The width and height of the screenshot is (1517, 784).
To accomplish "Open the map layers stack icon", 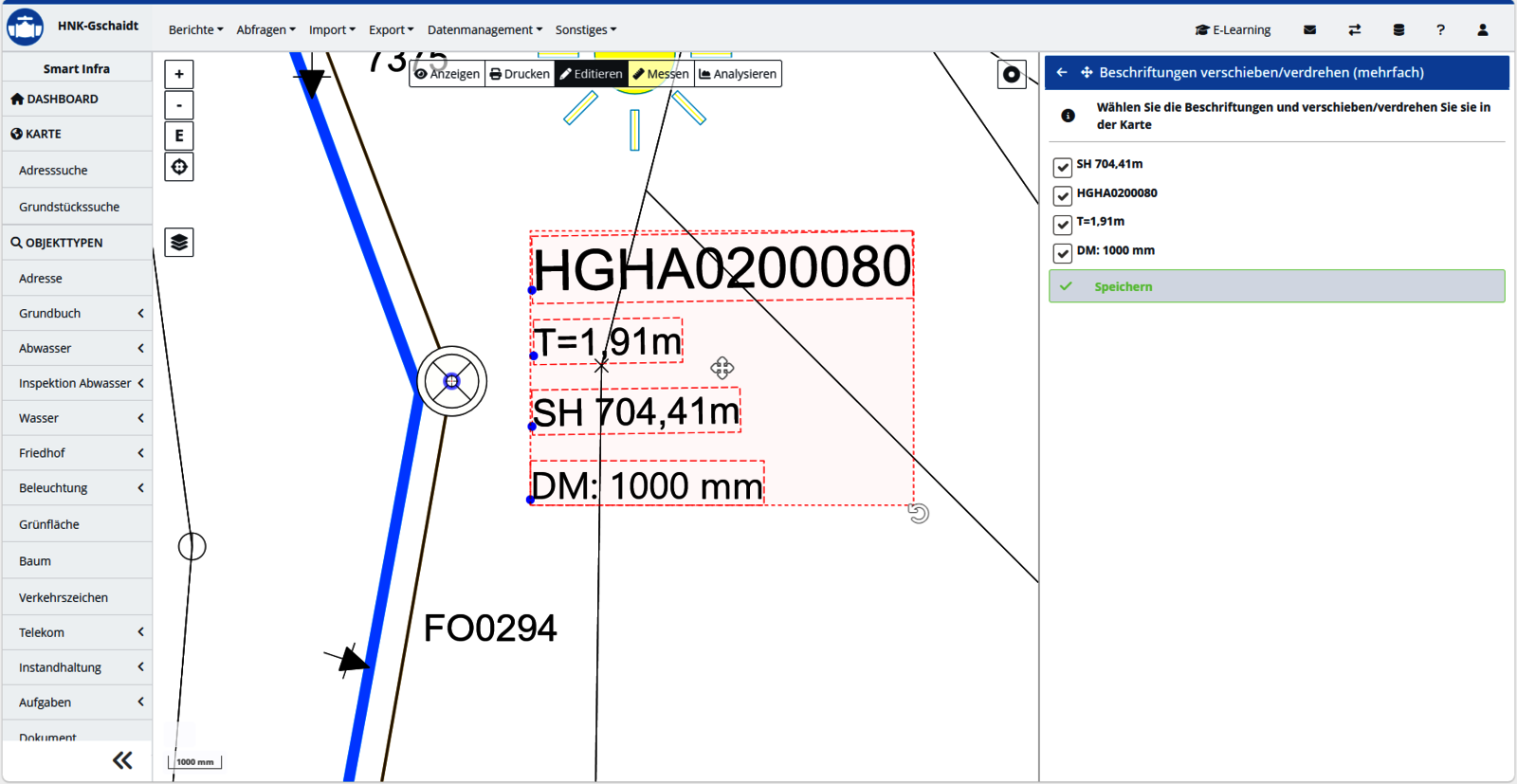I will pos(179,243).
